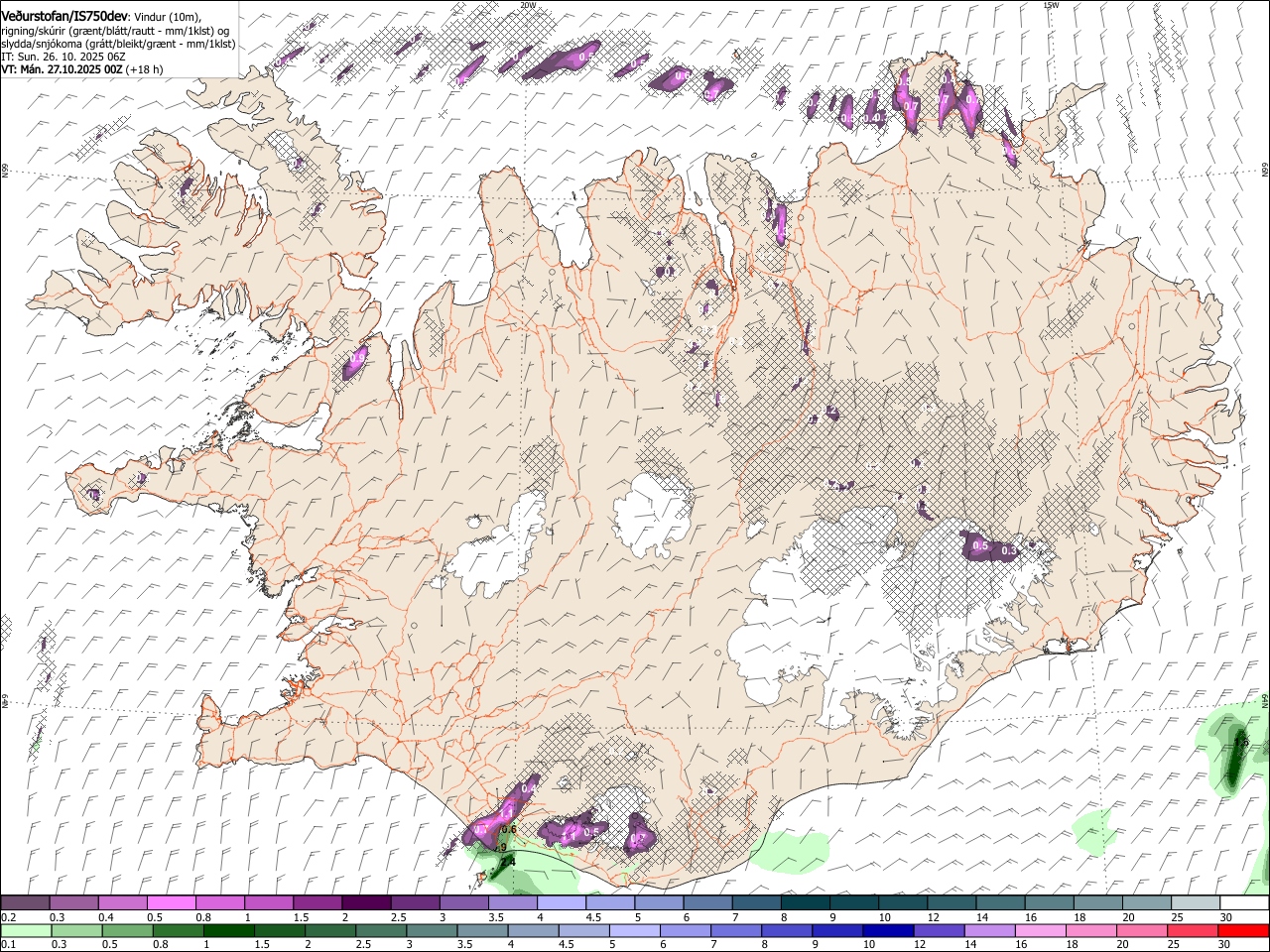Click the 'Veðurstofan/IS750dev' title text
The width and height of the screenshot is (1270, 952).
click(63, 16)
